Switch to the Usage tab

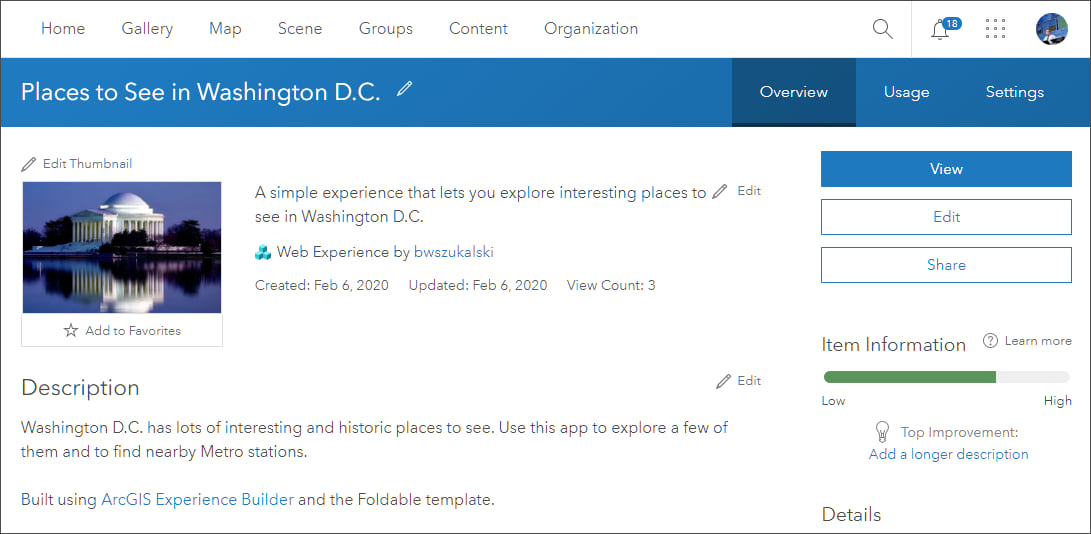click(x=906, y=92)
